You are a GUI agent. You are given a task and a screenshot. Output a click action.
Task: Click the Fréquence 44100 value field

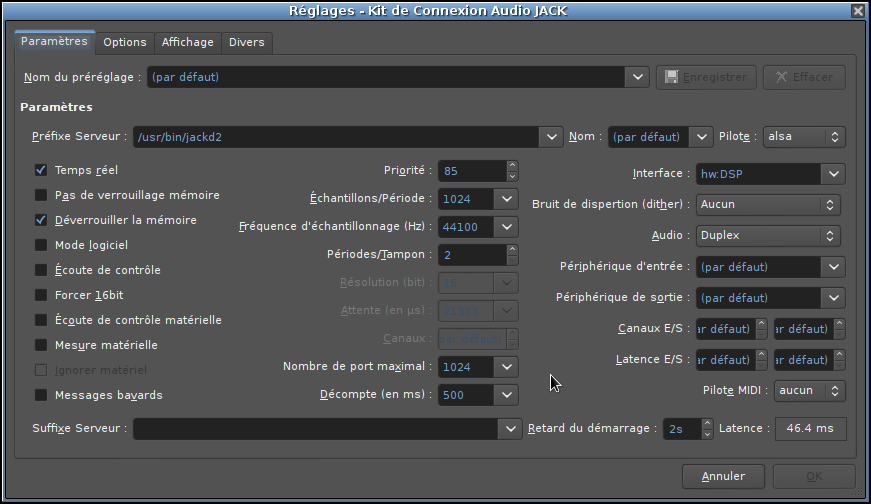(467, 227)
